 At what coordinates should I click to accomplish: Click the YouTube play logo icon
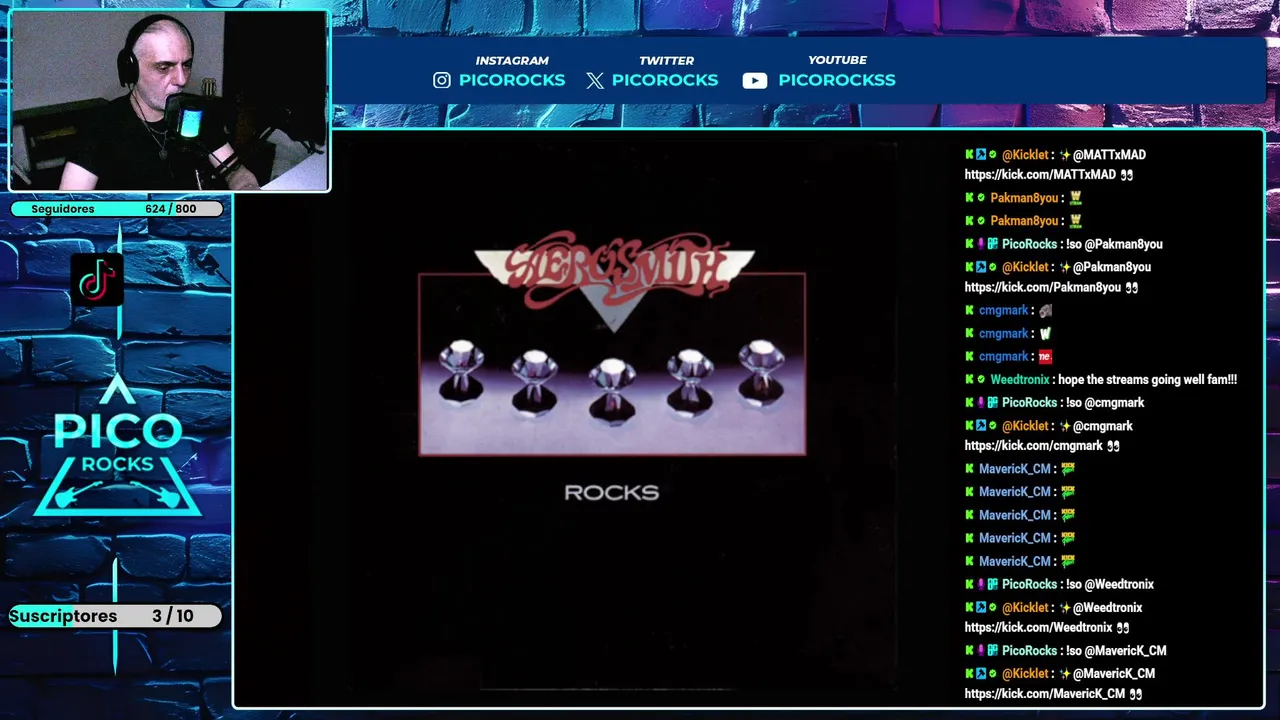pyautogui.click(x=755, y=81)
